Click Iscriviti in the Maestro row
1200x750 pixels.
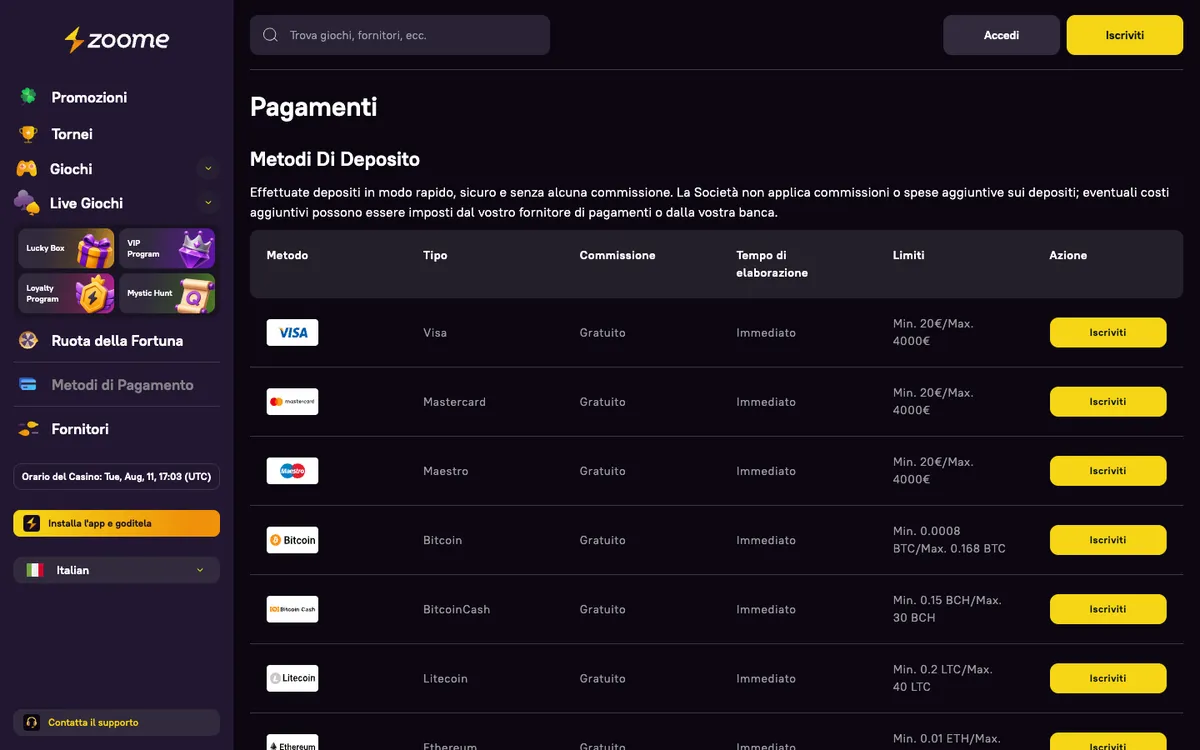(x=1108, y=470)
